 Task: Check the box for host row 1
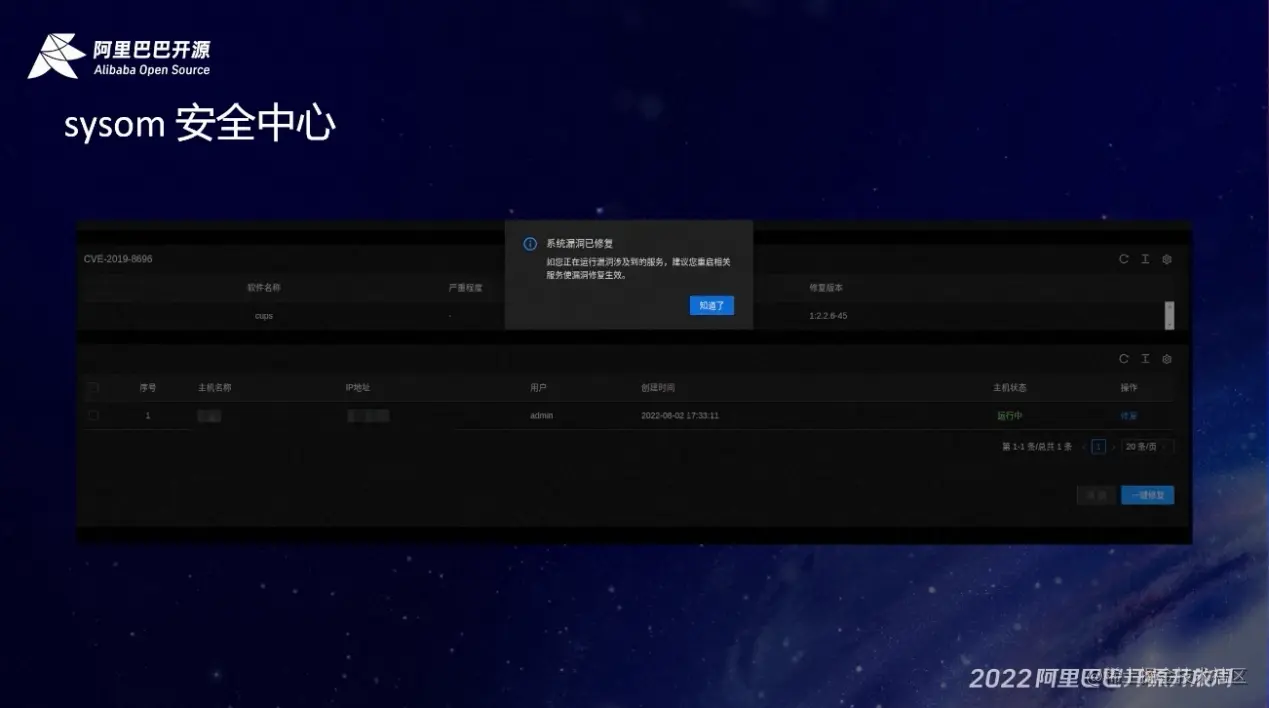tap(94, 415)
